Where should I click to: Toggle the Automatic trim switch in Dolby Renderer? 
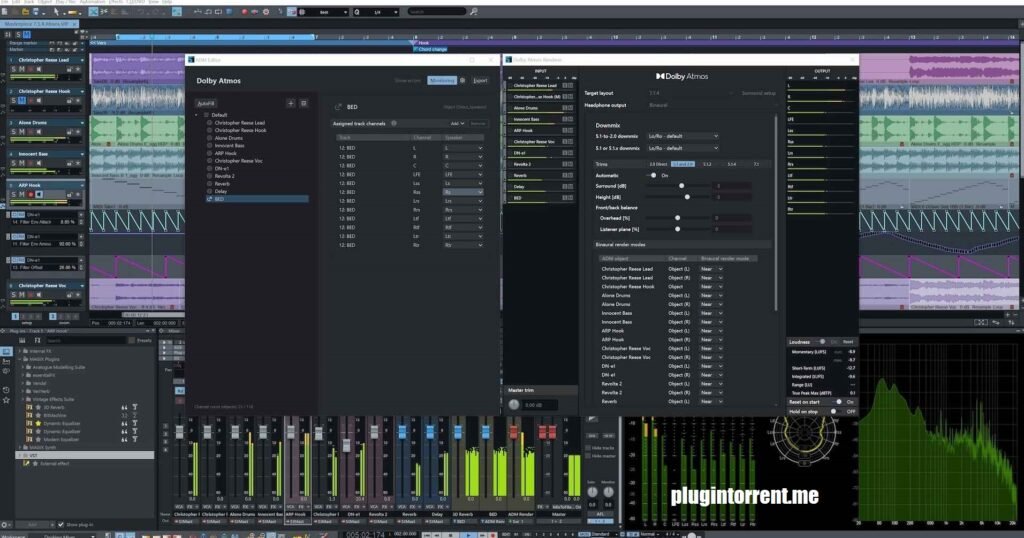(652, 176)
